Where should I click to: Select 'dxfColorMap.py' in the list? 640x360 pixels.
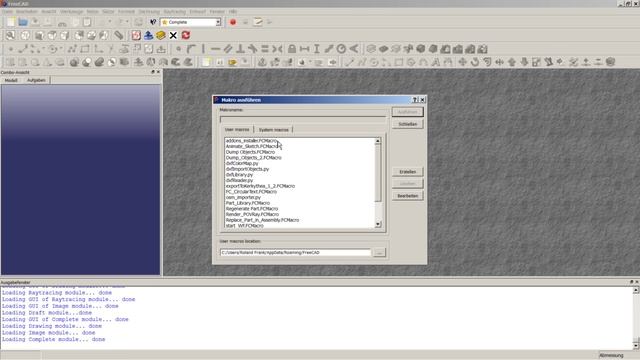tap(242, 163)
